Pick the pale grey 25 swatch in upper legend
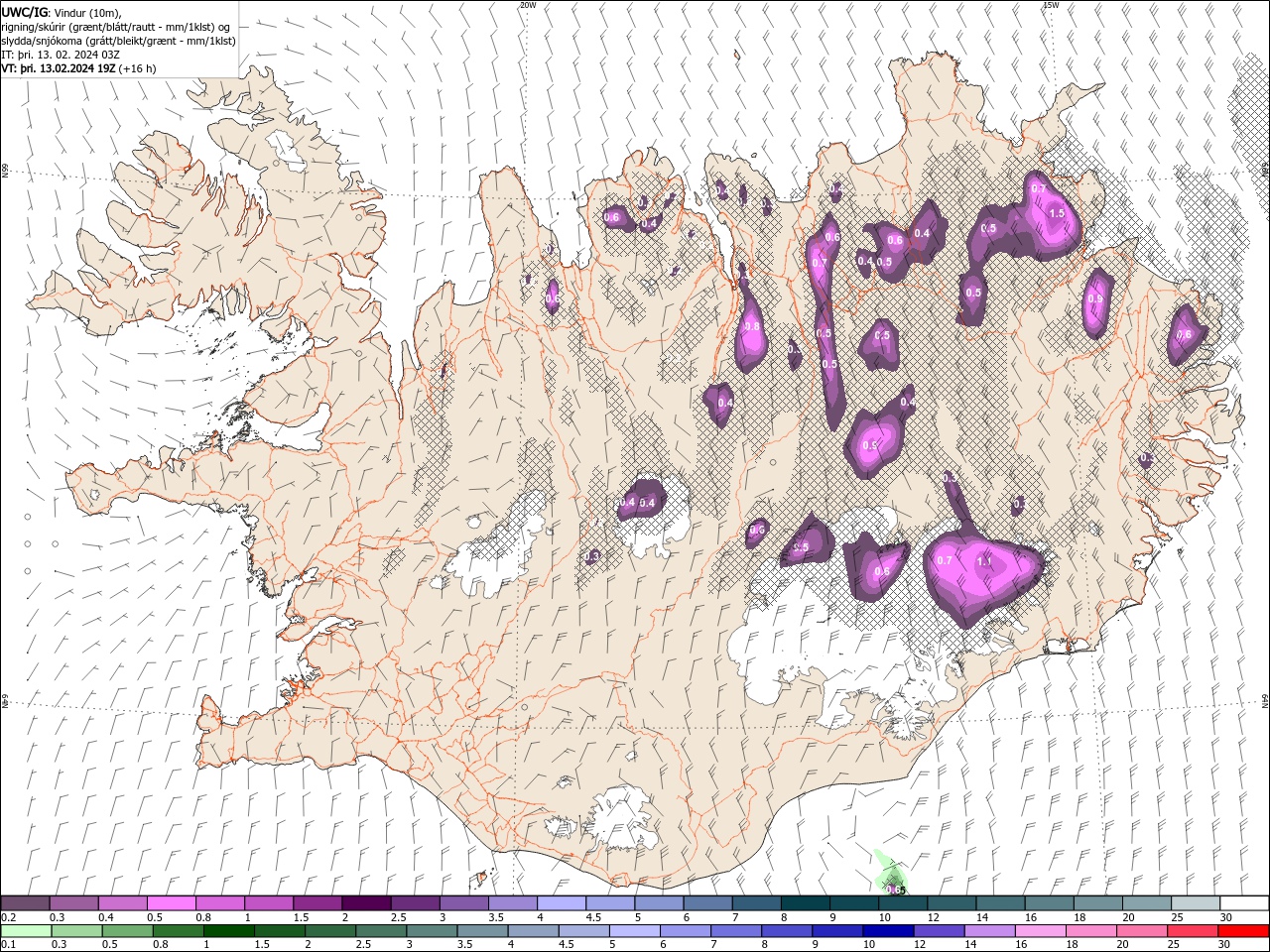1270x952 pixels. tap(1196, 903)
